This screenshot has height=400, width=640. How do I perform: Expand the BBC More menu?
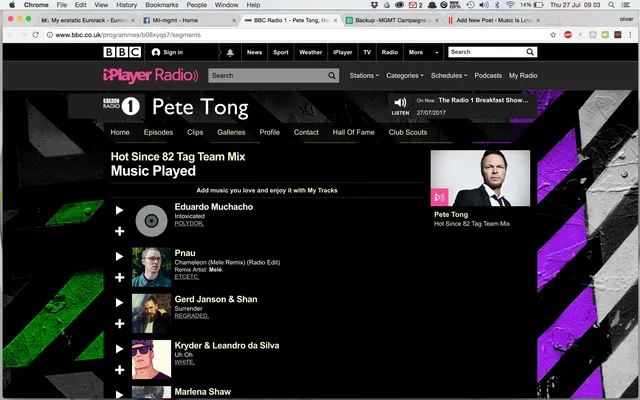coord(423,52)
